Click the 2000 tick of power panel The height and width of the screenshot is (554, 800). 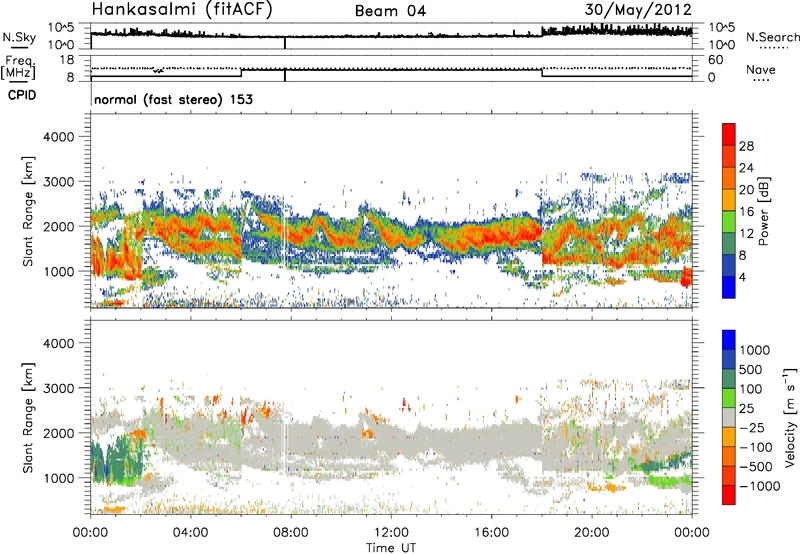click(59, 226)
